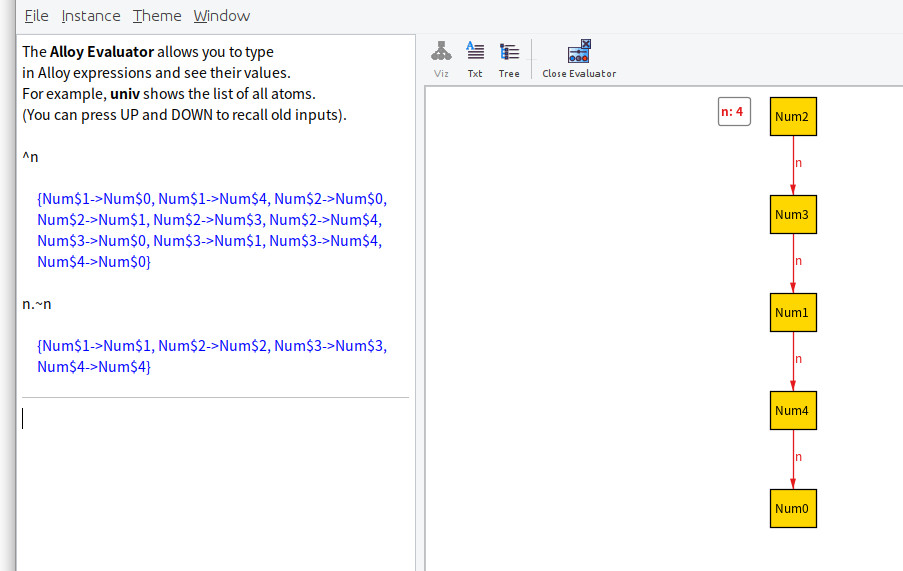Screen dimensions: 903x571
Task: Select the Num0 node at bottom
Action: click(793, 508)
